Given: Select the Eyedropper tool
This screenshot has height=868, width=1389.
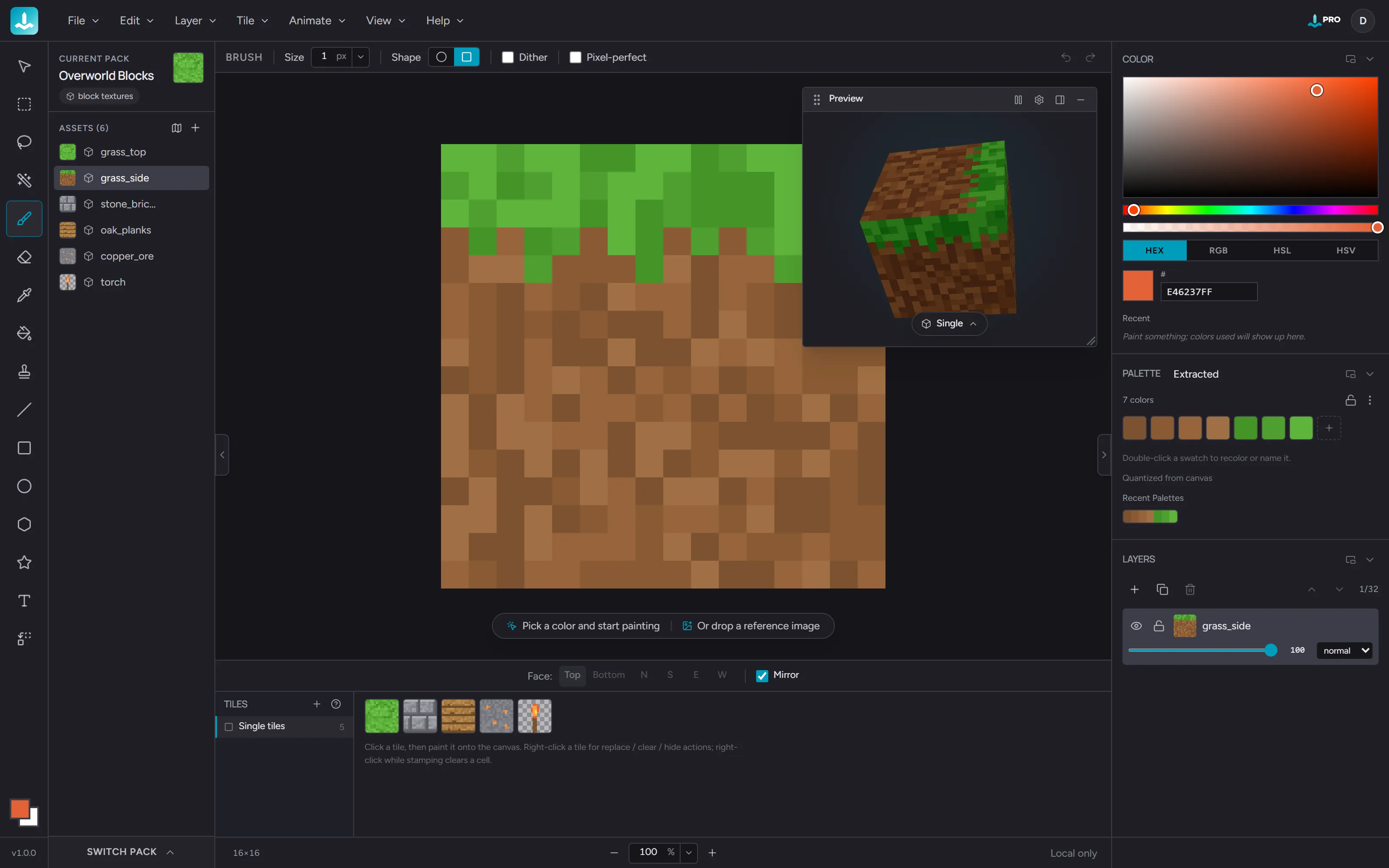Looking at the screenshot, I should pos(24,295).
